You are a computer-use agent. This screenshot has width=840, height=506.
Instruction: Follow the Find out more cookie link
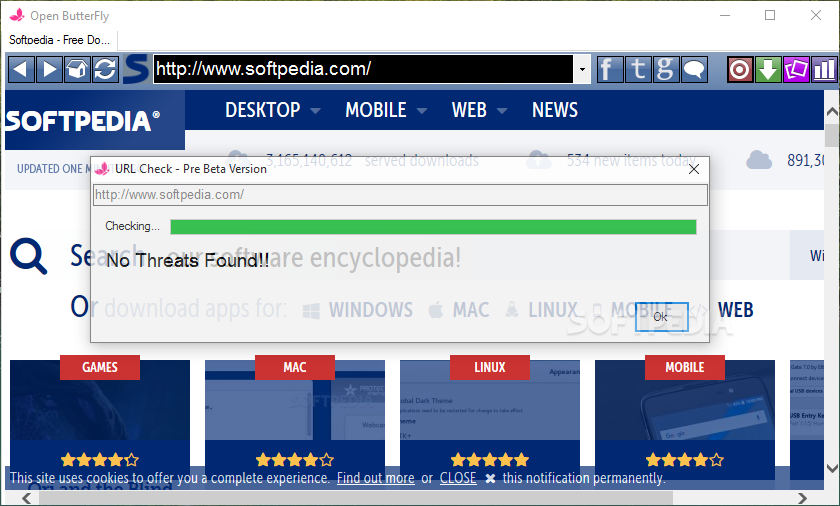[376, 478]
